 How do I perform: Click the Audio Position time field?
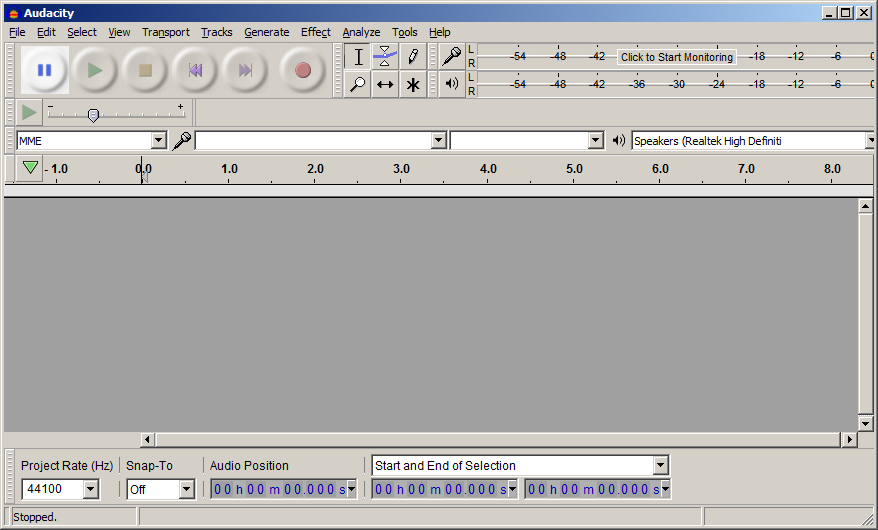(279, 489)
